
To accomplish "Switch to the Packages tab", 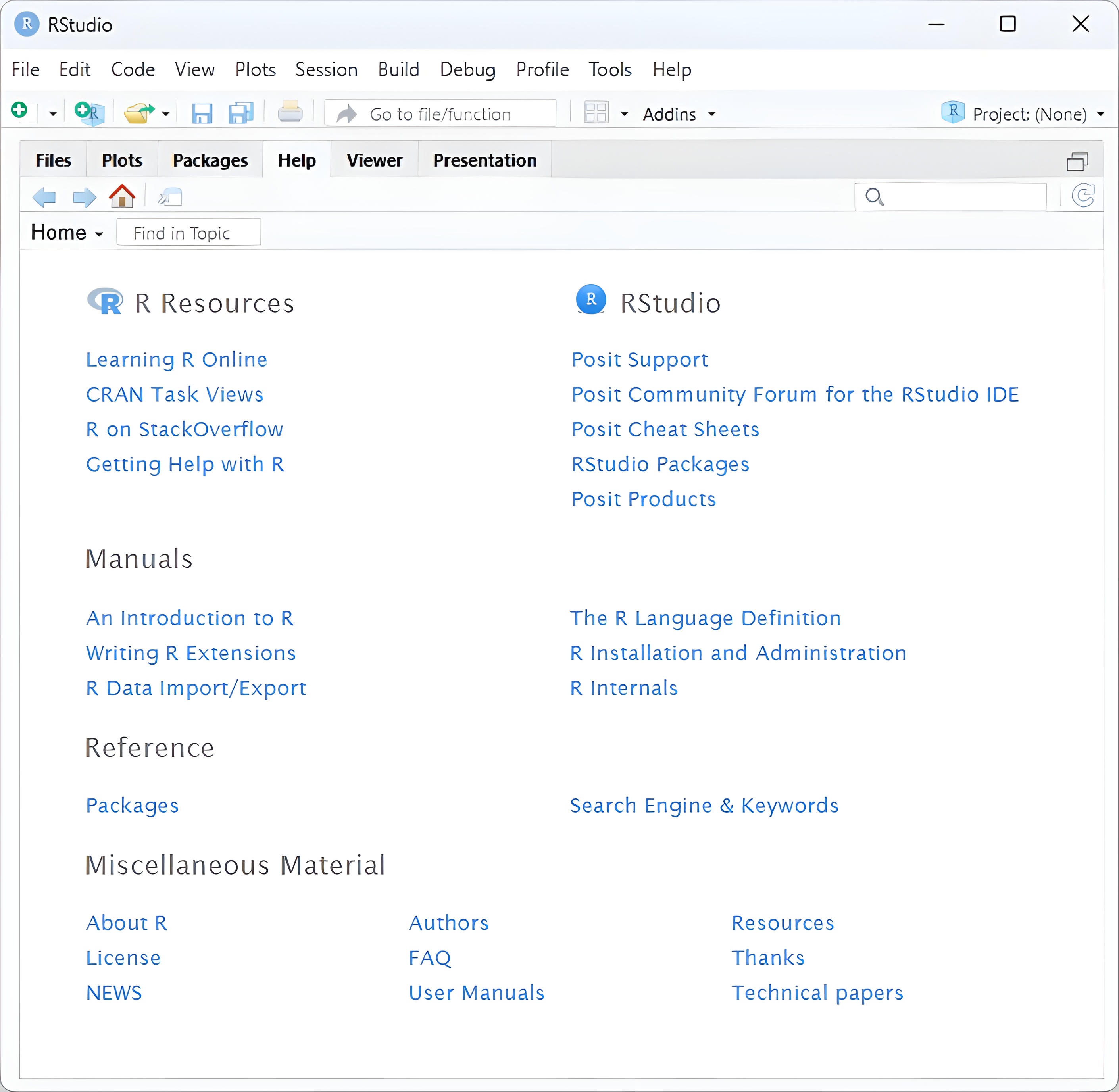I will coord(210,161).
